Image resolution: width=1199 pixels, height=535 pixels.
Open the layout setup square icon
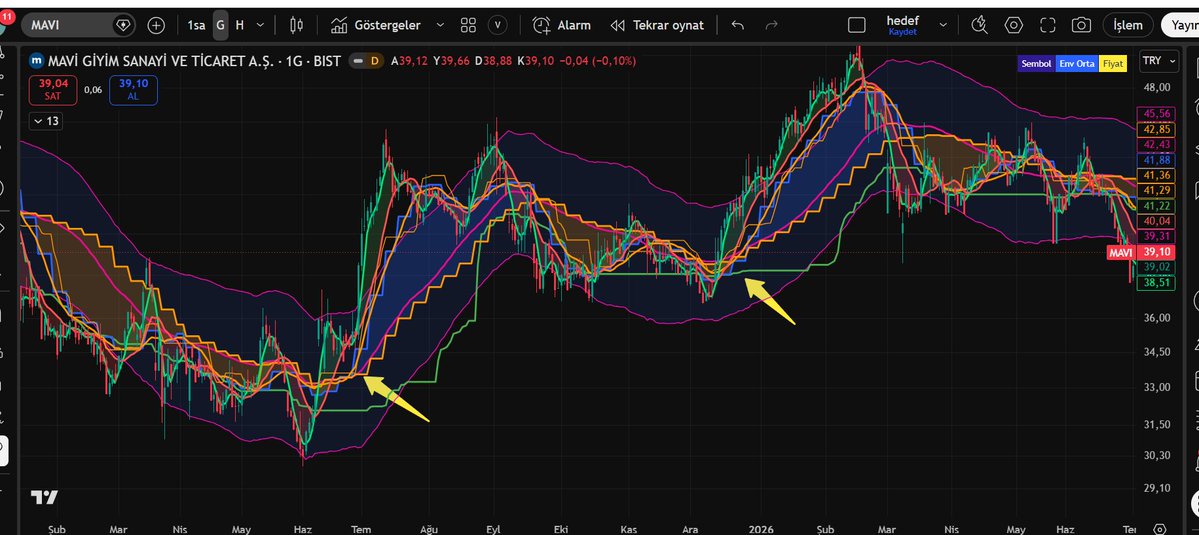[x=857, y=25]
